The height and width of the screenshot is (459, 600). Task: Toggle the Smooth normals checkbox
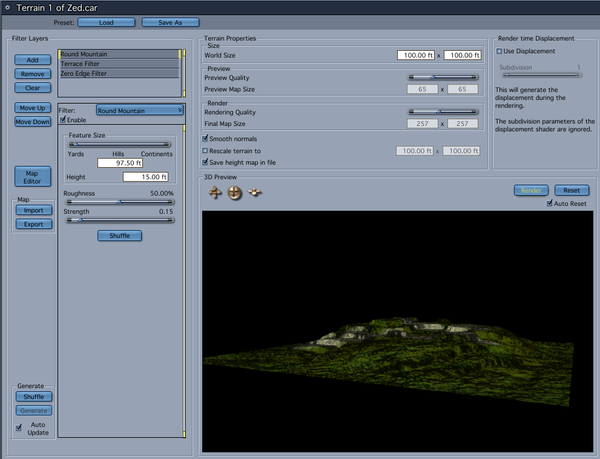coord(206,138)
